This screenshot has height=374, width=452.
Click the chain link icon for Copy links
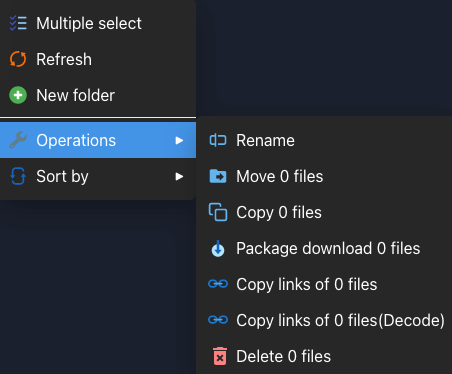[x=218, y=284]
